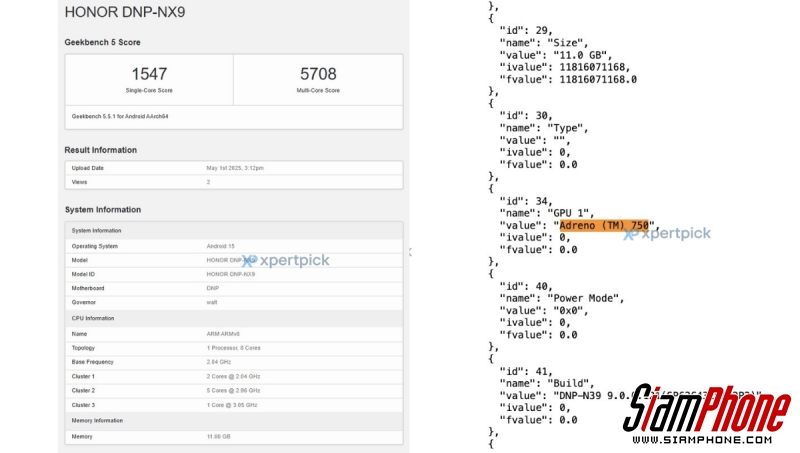Screen dimensions: 800x453
Task: Click the Result Information heading
Action: click(101, 150)
